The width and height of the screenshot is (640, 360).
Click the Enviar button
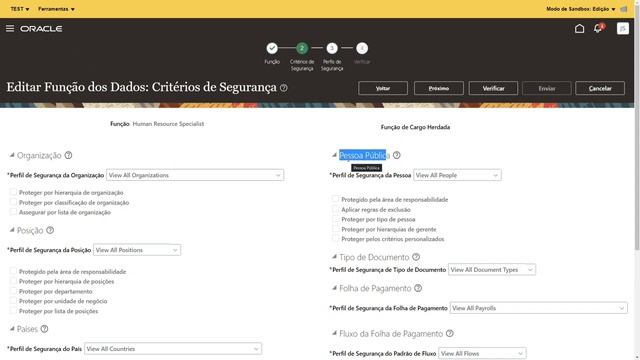[x=547, y=88]
